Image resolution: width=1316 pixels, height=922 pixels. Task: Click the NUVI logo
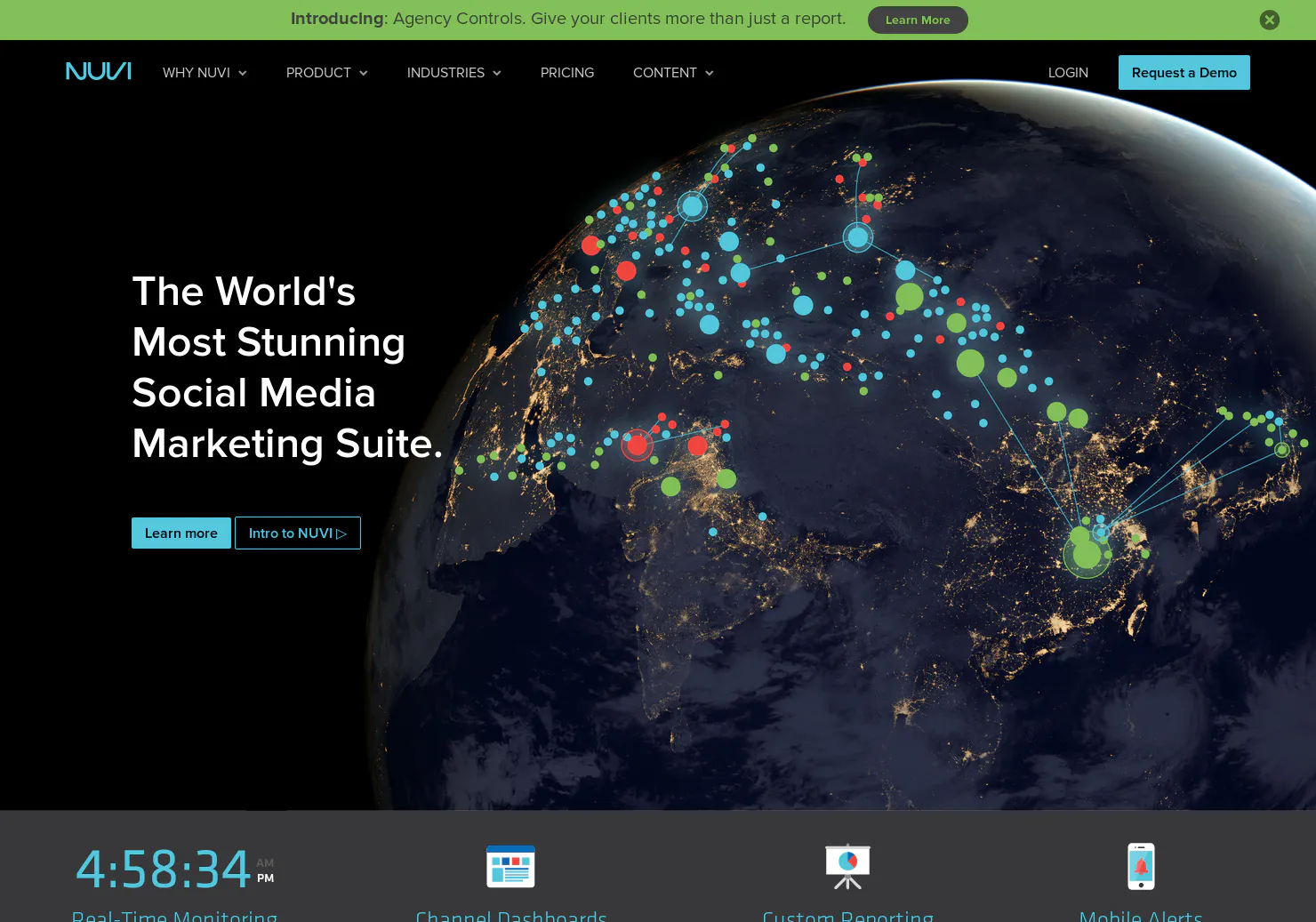pos(99,71)
